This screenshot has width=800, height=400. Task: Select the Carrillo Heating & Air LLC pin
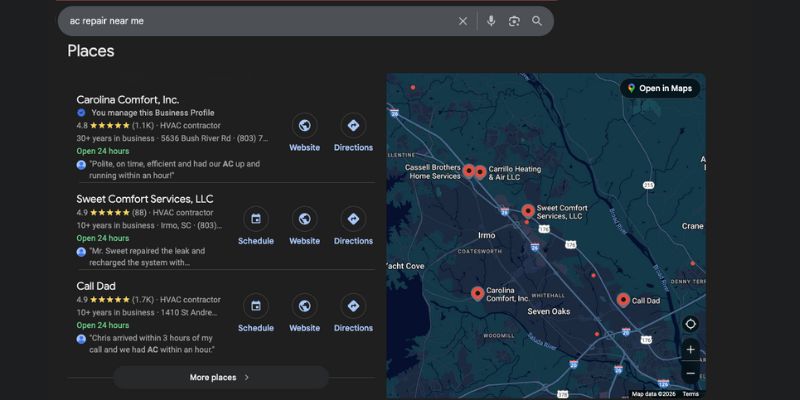481,172
